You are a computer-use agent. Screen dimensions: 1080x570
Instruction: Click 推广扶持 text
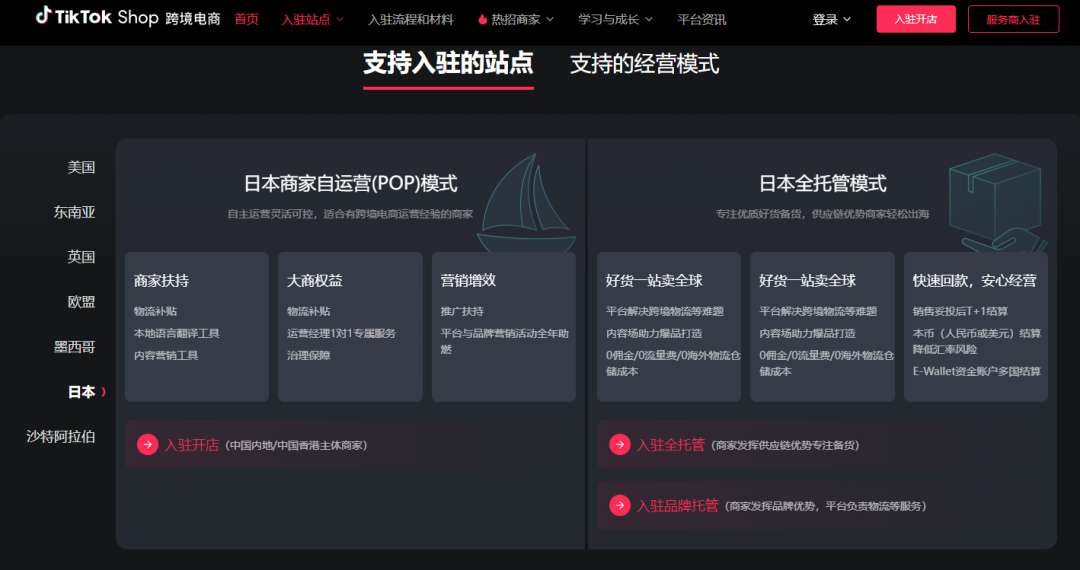tap(461, 311)
